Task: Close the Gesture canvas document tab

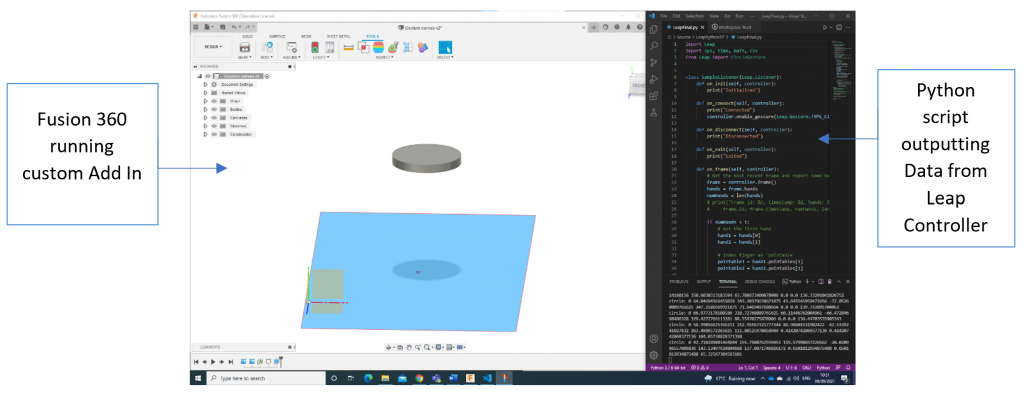Action: click(583, 27)
